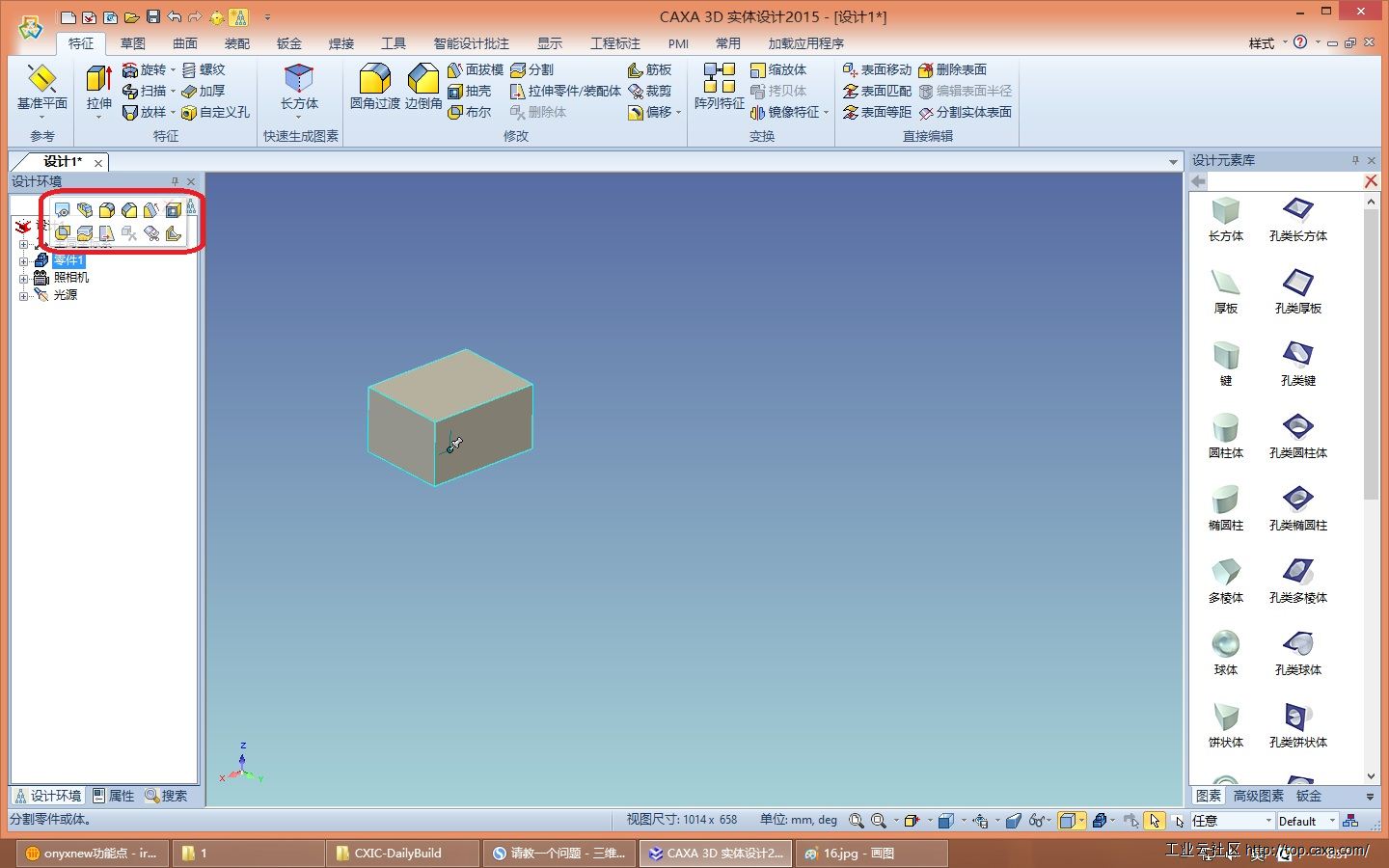This screenshot has height=868, width=1389.
Task: Open the 钣金 ribbon tab
Action: coord(289,43)
